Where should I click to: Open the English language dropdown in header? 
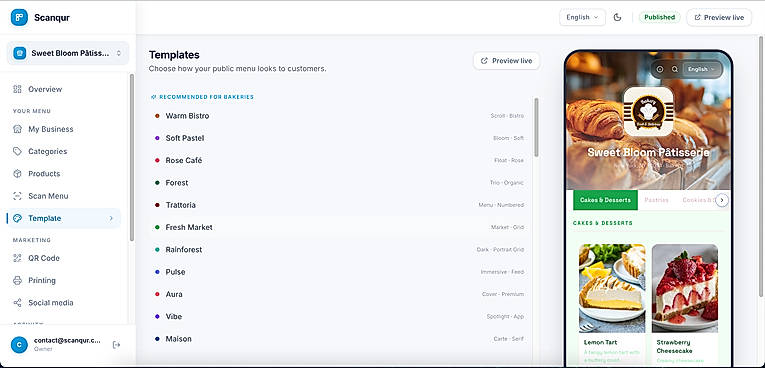click(582, 17)
